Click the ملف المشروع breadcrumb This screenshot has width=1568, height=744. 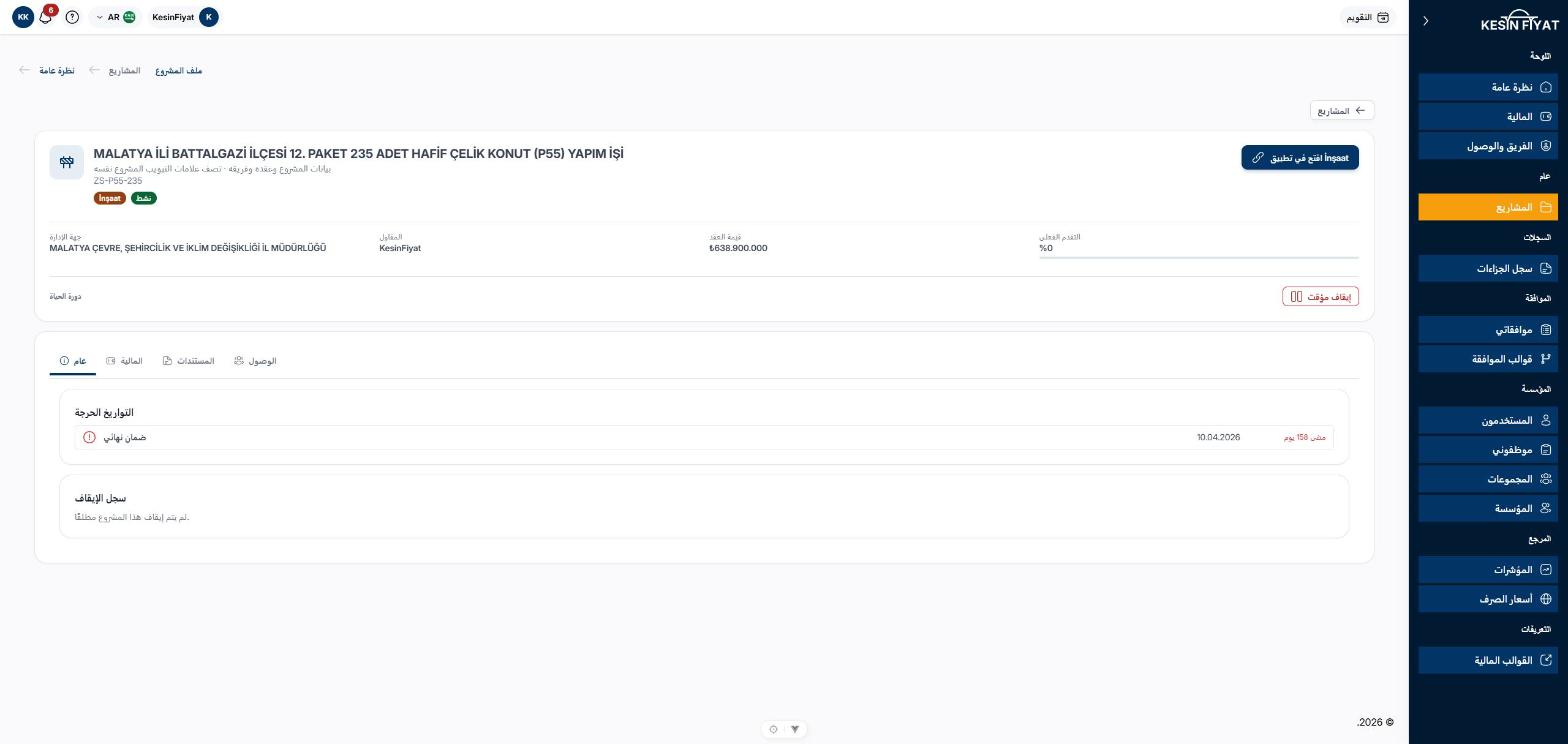pyautogui.click(x=179, y=71)
